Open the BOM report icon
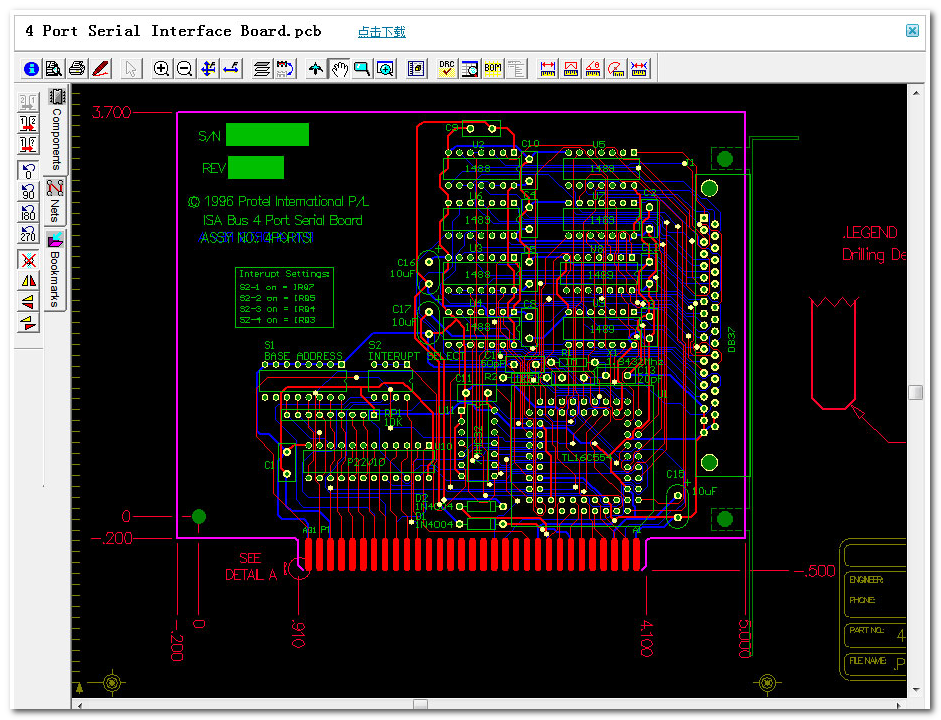This screenshot has width=941, height=720. click(x=493, y=69)
